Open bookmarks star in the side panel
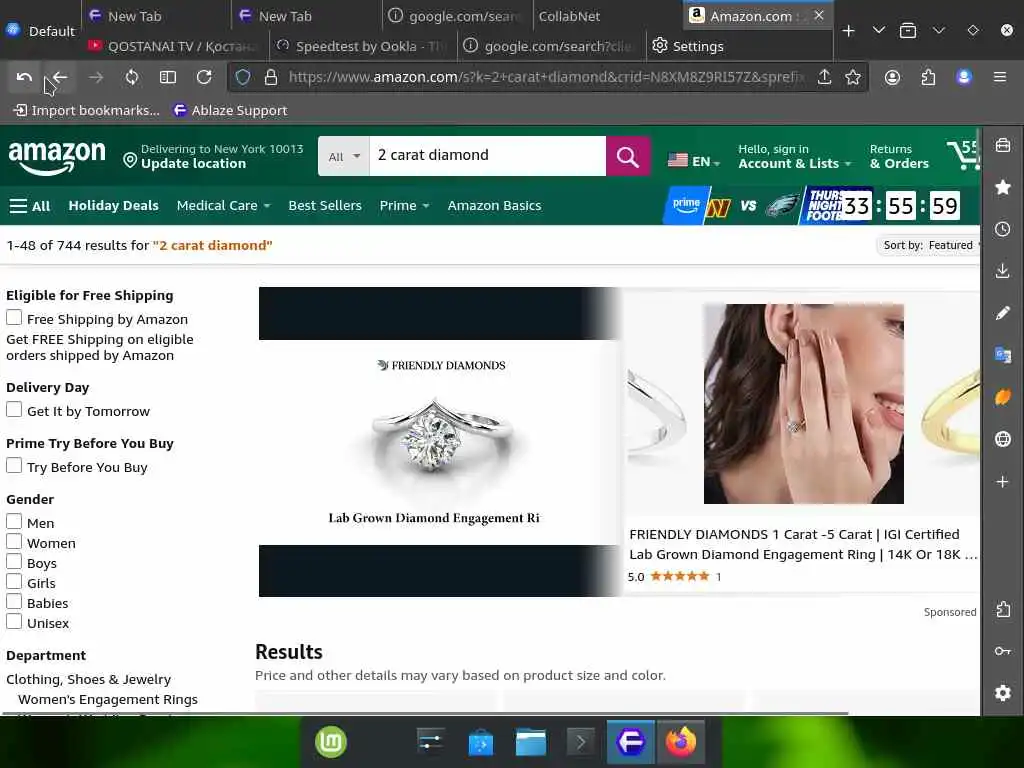Screen dimensions: 1024x768 1002,187
